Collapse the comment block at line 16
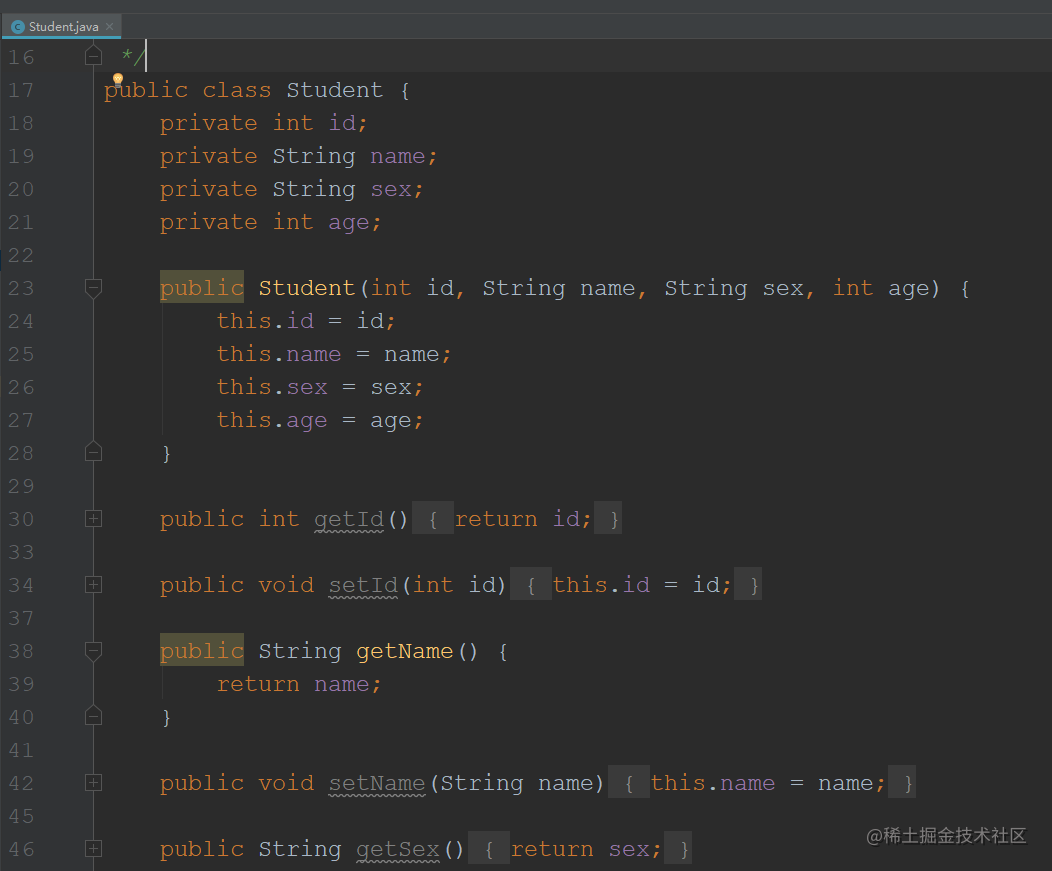The image size is (1052, 871). click(x=93, y=56)
